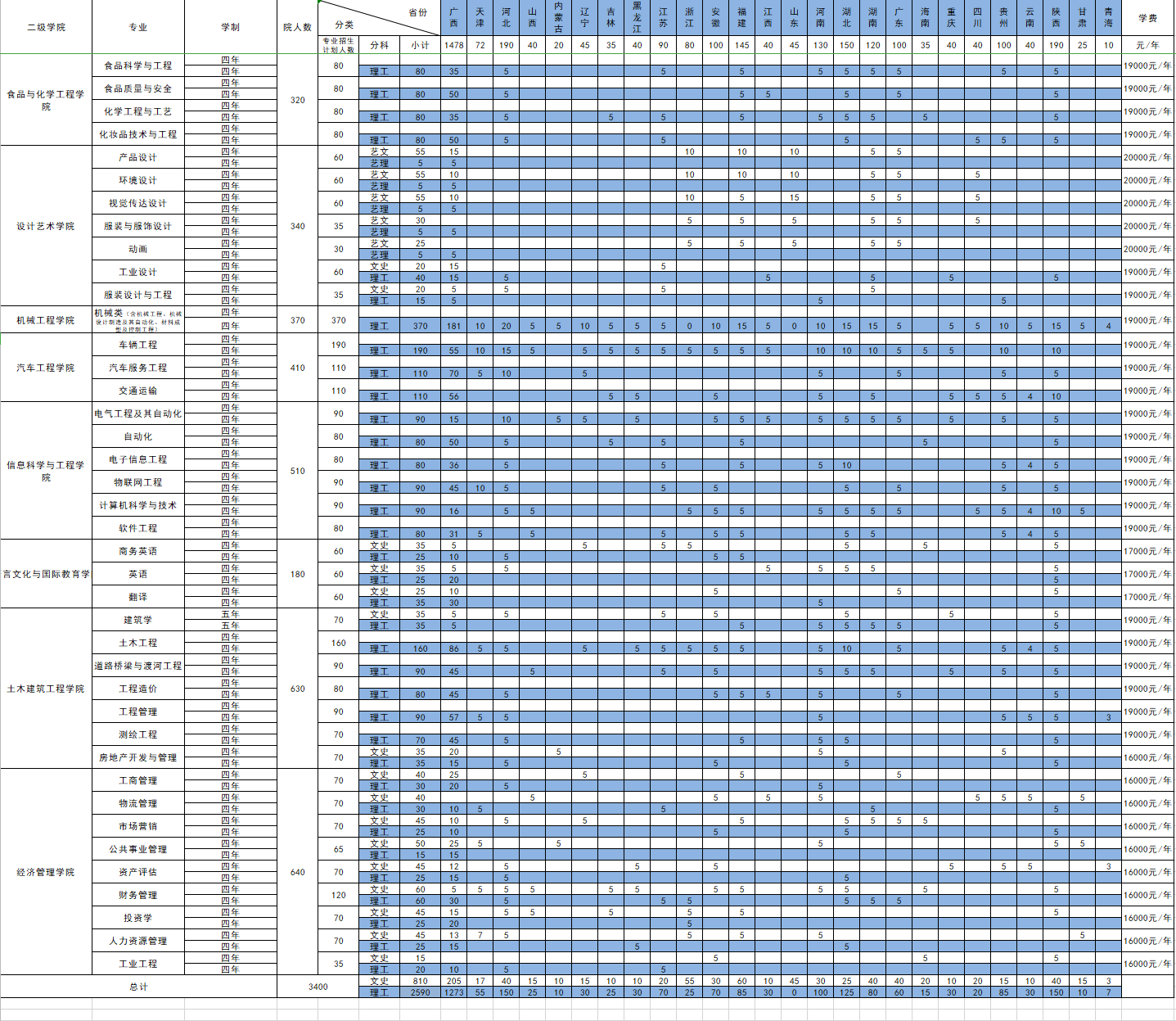Click the 院人数 header cell
Screen dimensions: 1176x1021
click(x=297, y=27)
